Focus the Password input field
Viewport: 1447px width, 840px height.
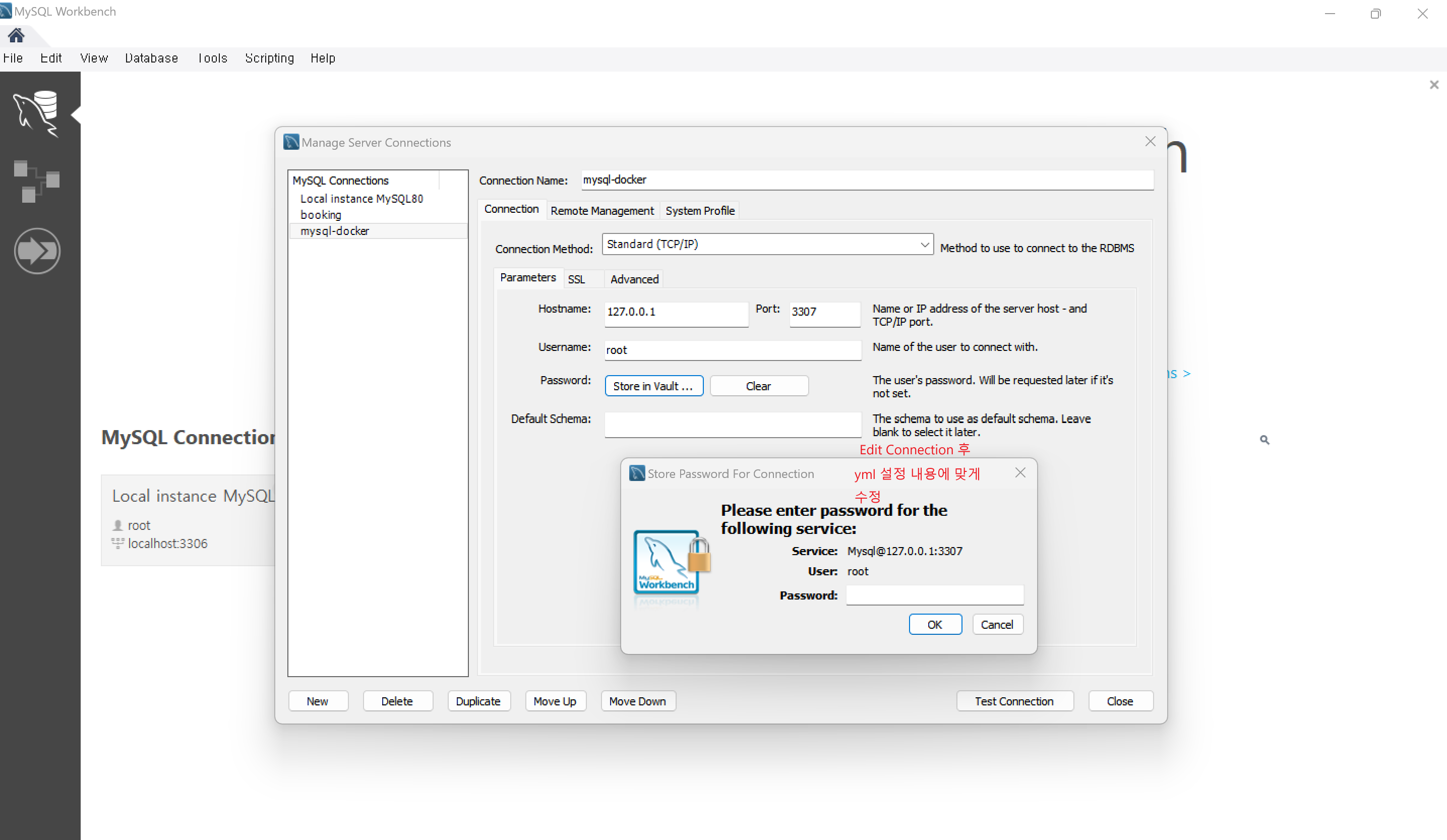(934, 595)
